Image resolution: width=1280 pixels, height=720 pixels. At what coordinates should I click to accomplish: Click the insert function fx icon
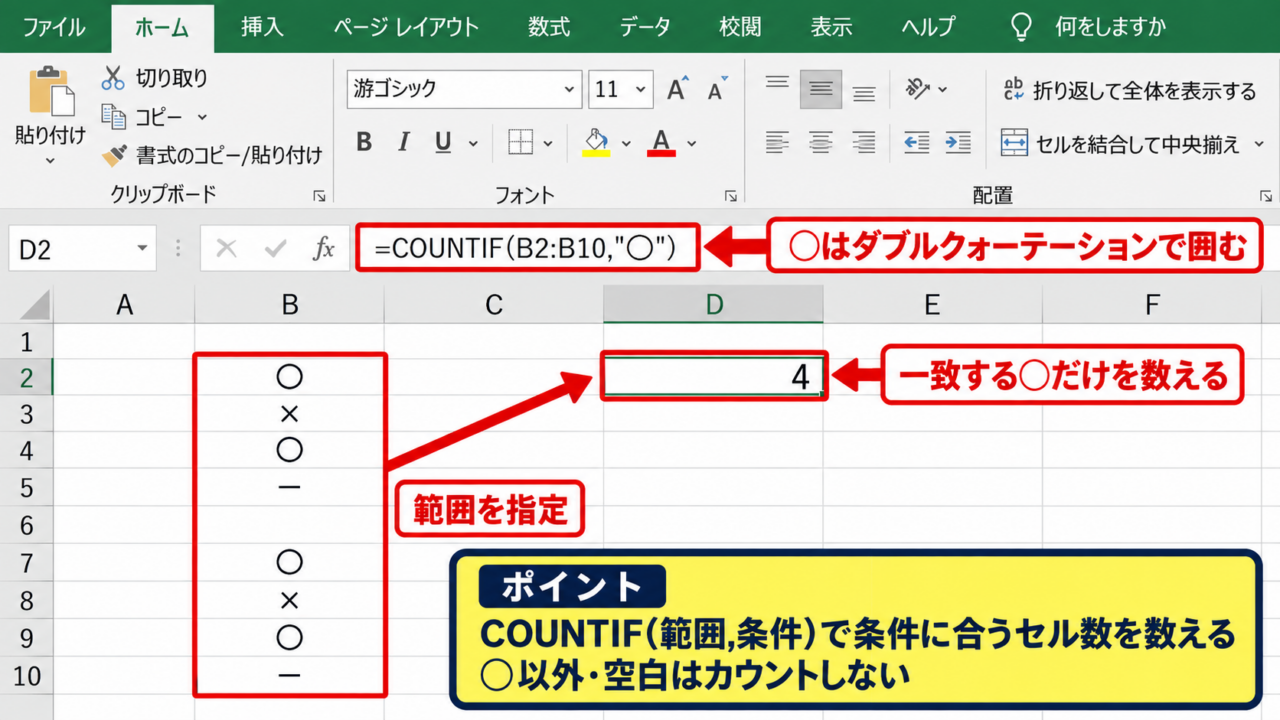click(x=323, y=248)
